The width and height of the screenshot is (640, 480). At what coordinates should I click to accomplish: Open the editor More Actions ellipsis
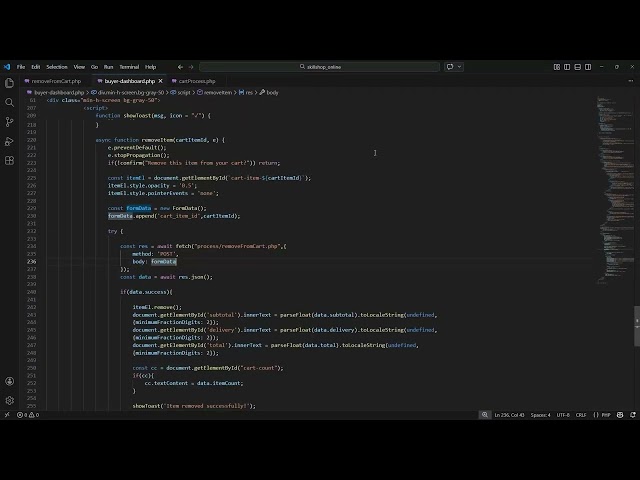tap(631, 81)
